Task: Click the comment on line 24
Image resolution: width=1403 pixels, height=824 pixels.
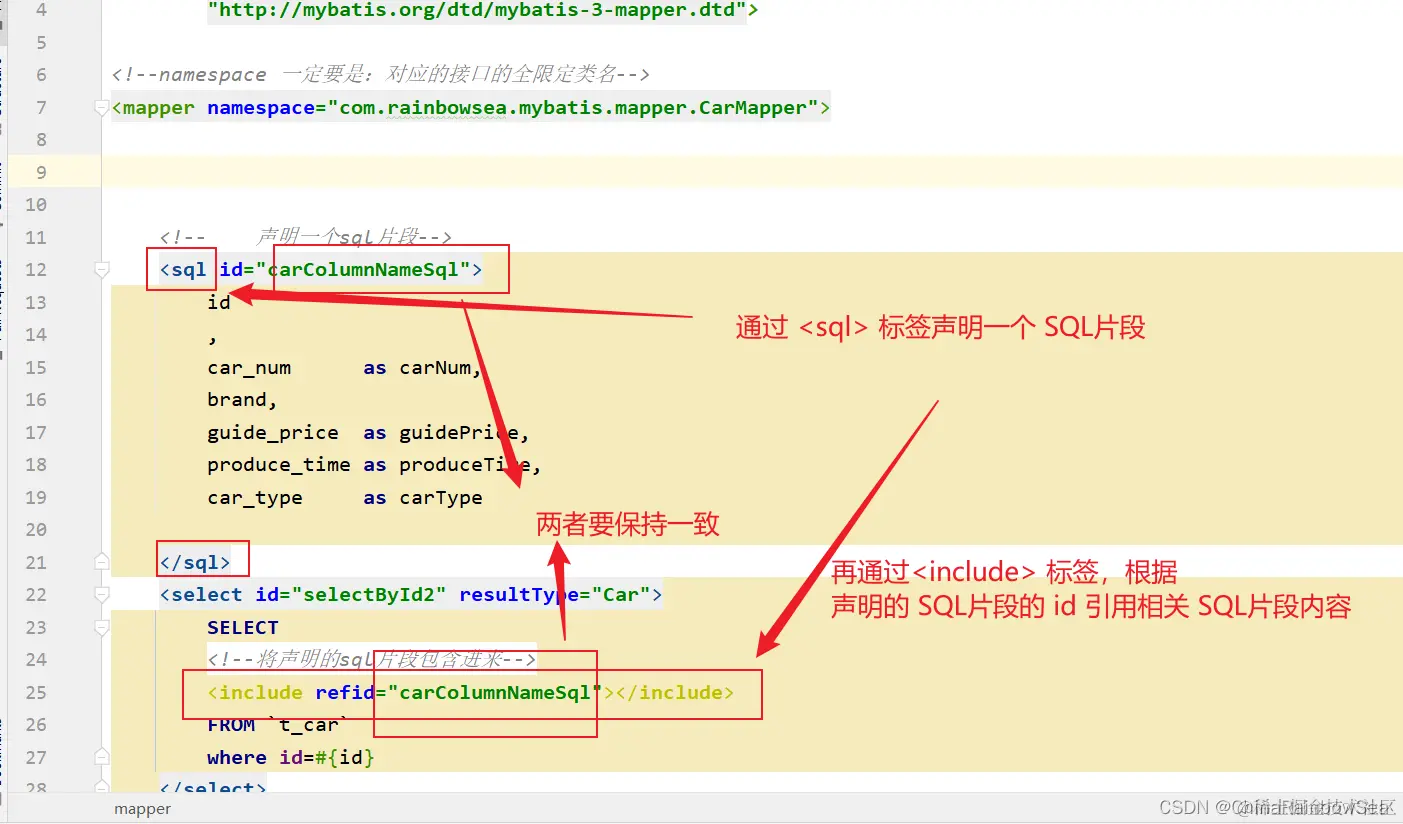Action: click(x=372, y=660)
